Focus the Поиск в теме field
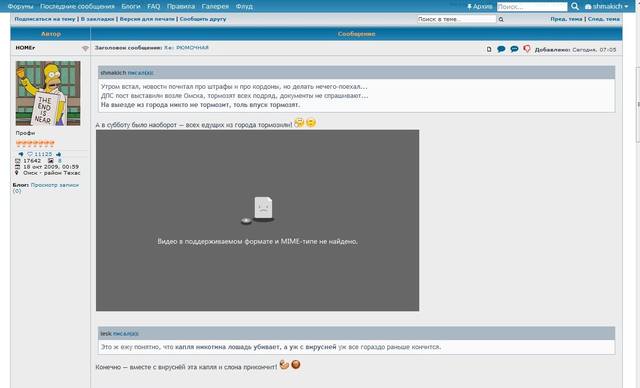Viewport: 640px width, 388px height. [456, 19]
